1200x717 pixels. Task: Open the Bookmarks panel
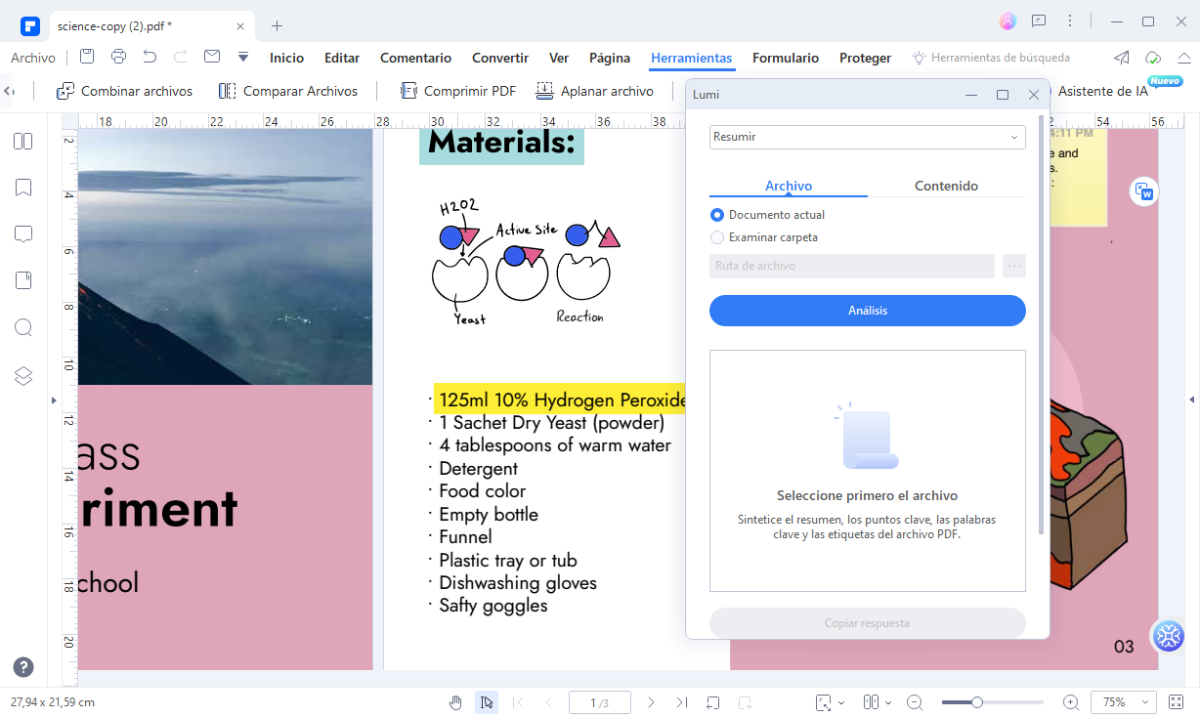22,187
